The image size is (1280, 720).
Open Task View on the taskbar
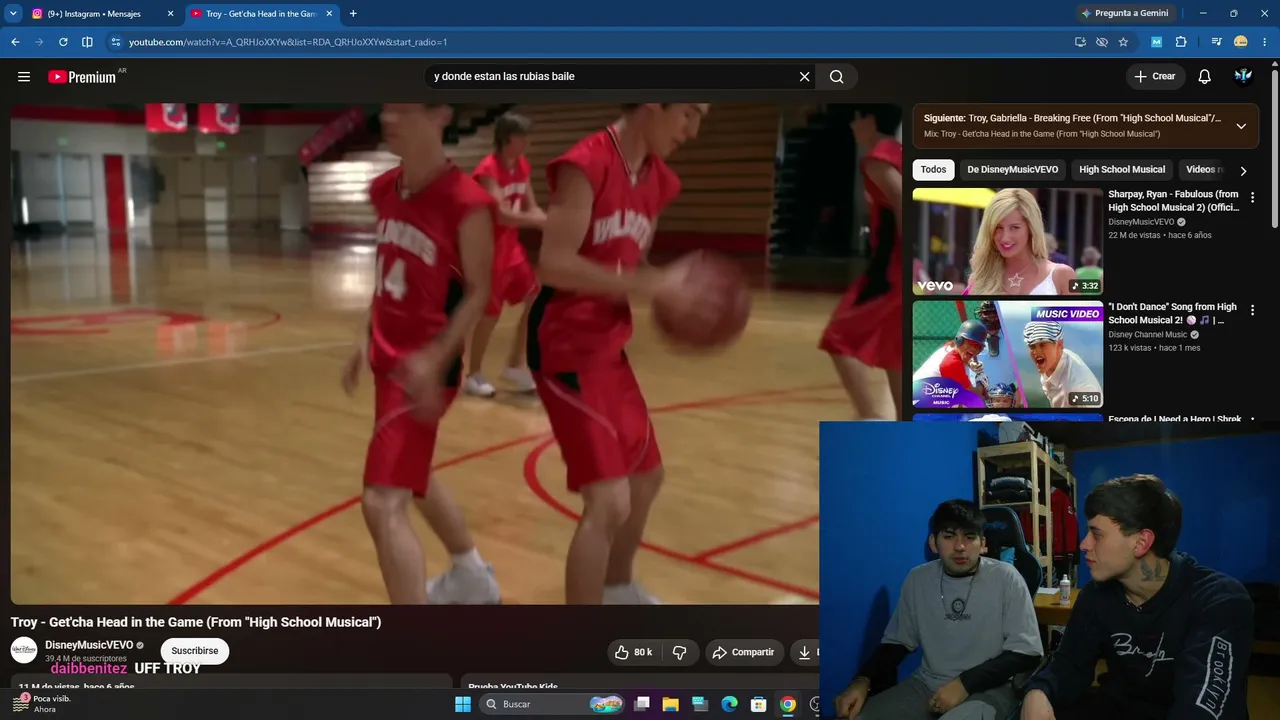[x=642, y=704]
